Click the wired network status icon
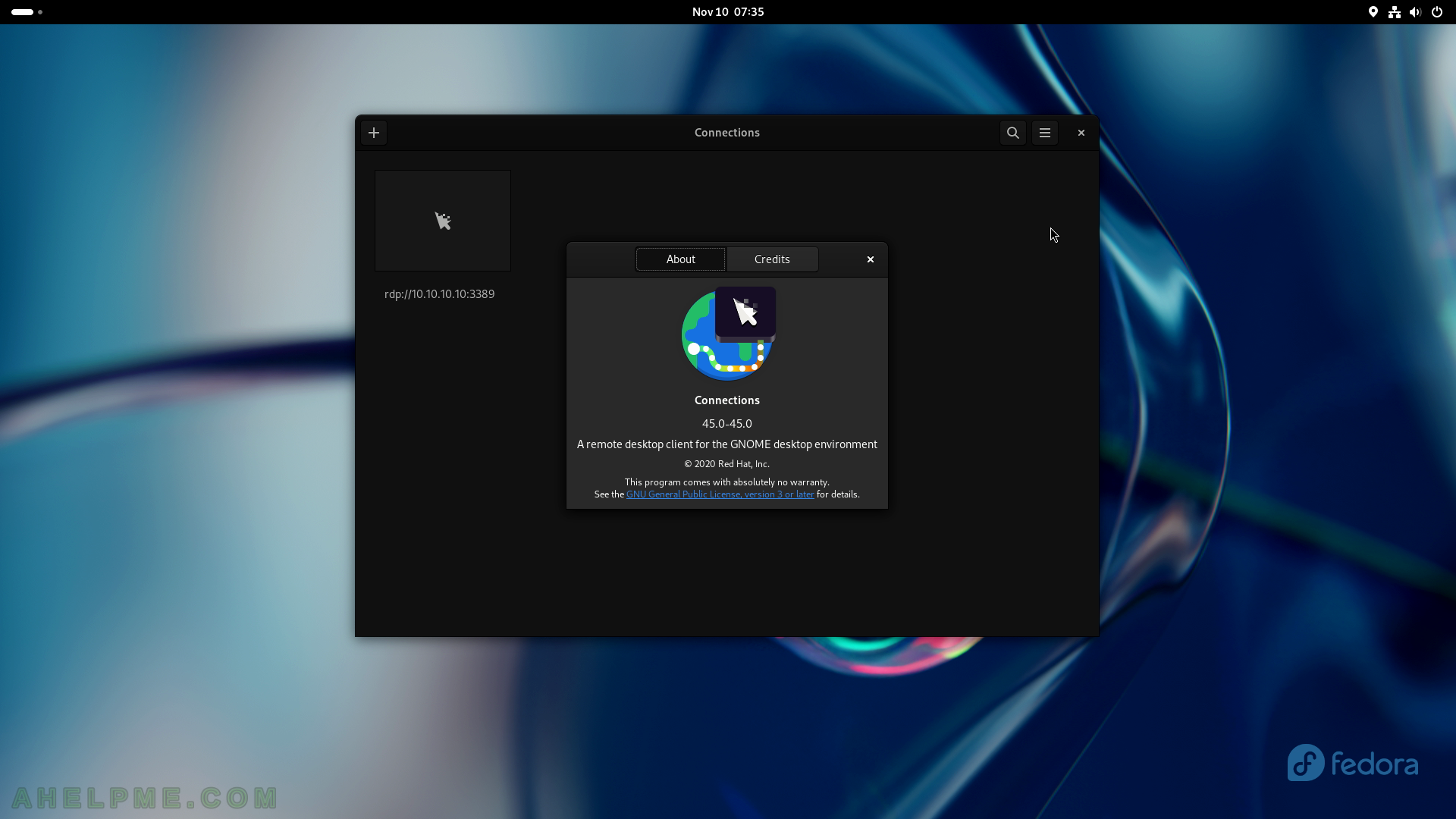 pos(1394,12)
